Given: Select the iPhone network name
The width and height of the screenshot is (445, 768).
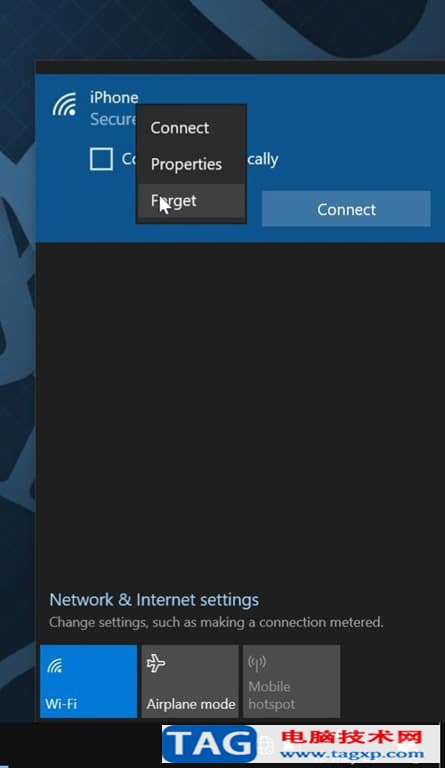Looking at the screenshot, I should coord(114,97).
